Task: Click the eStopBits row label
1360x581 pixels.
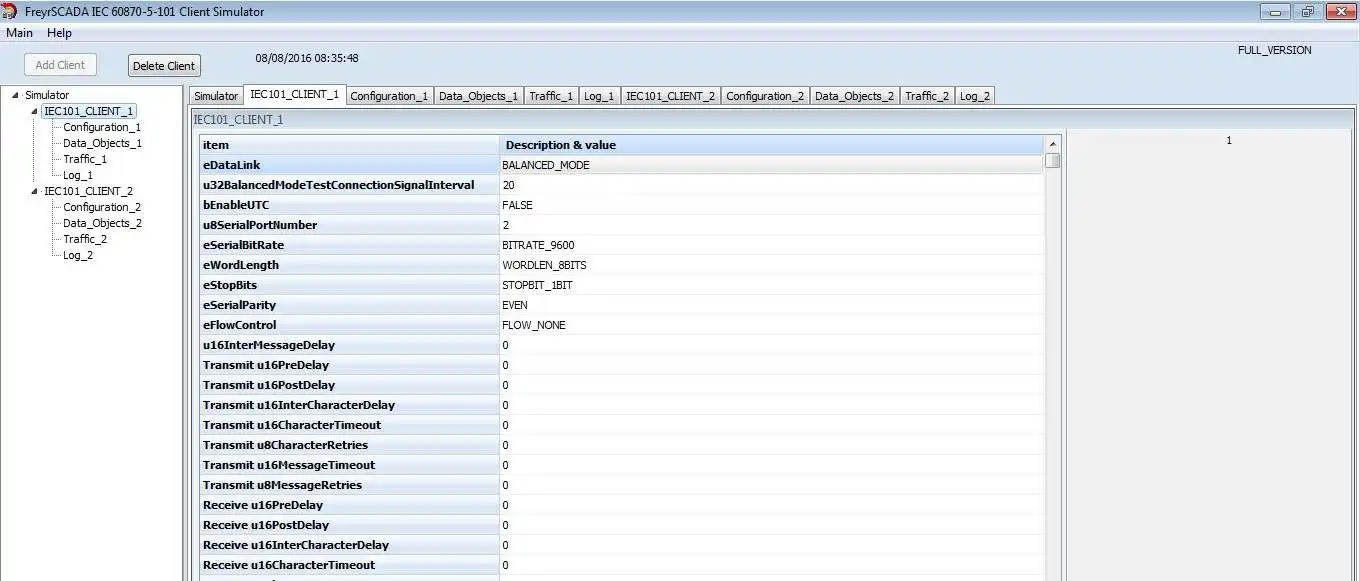Action: point(349,285)
